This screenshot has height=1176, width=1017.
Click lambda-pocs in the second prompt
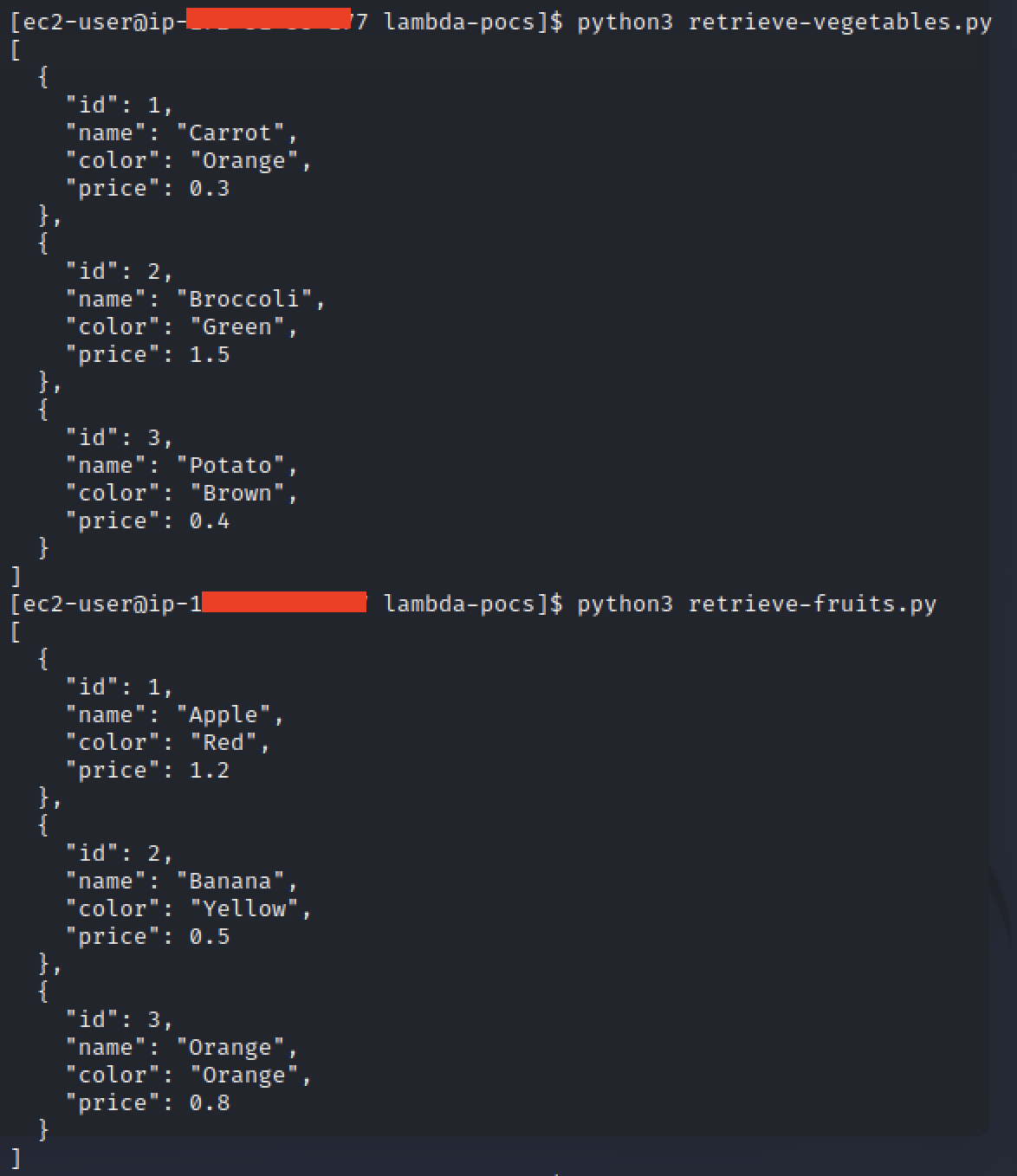[x=459, y=604]
